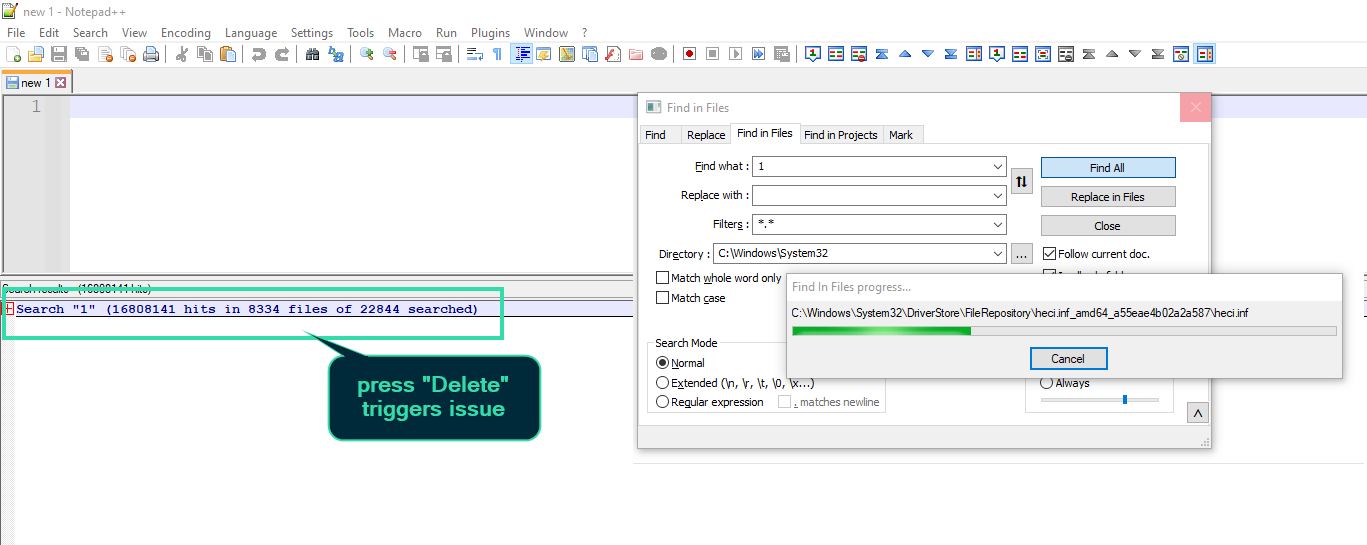Click the Undo arrow icon
Screen dimensions: 1367x545
pos(259,54)
